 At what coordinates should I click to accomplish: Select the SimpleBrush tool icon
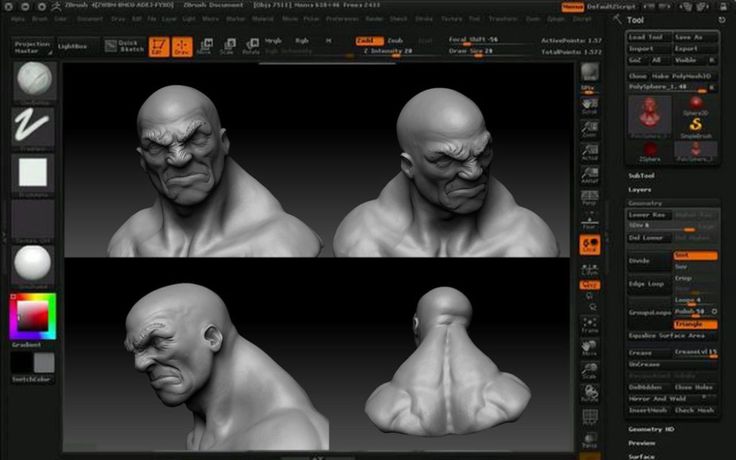pos(696,128)
